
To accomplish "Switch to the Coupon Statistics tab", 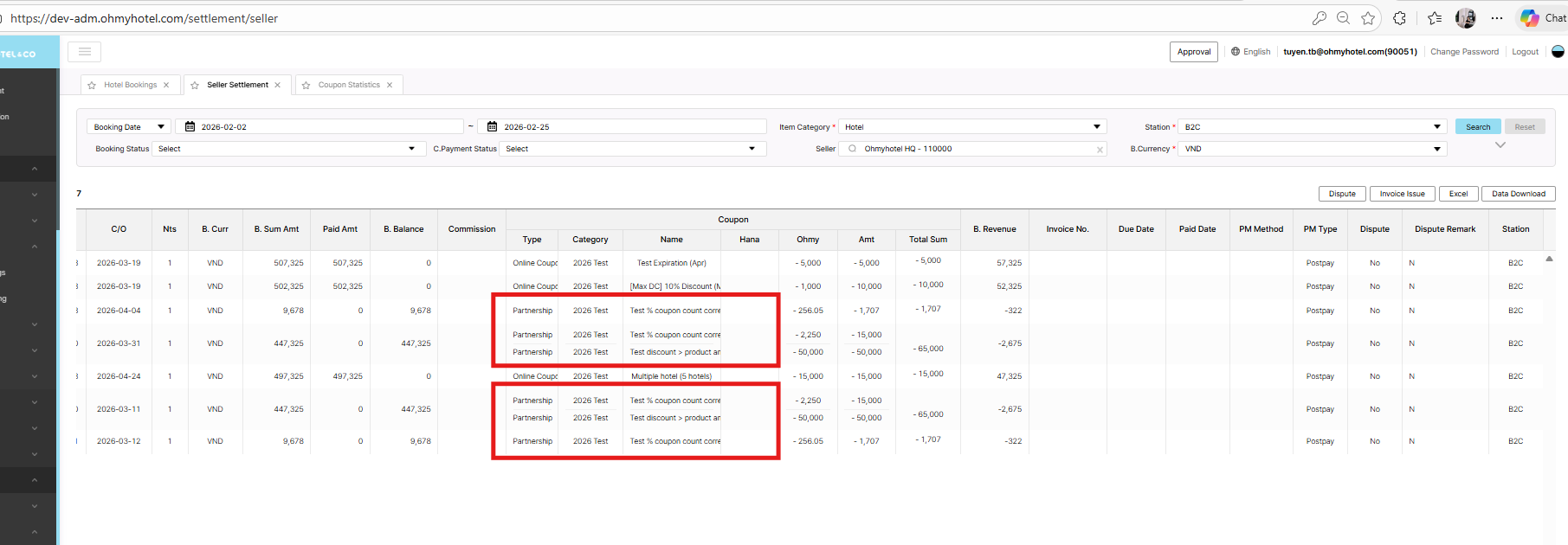I will [349, 85].
